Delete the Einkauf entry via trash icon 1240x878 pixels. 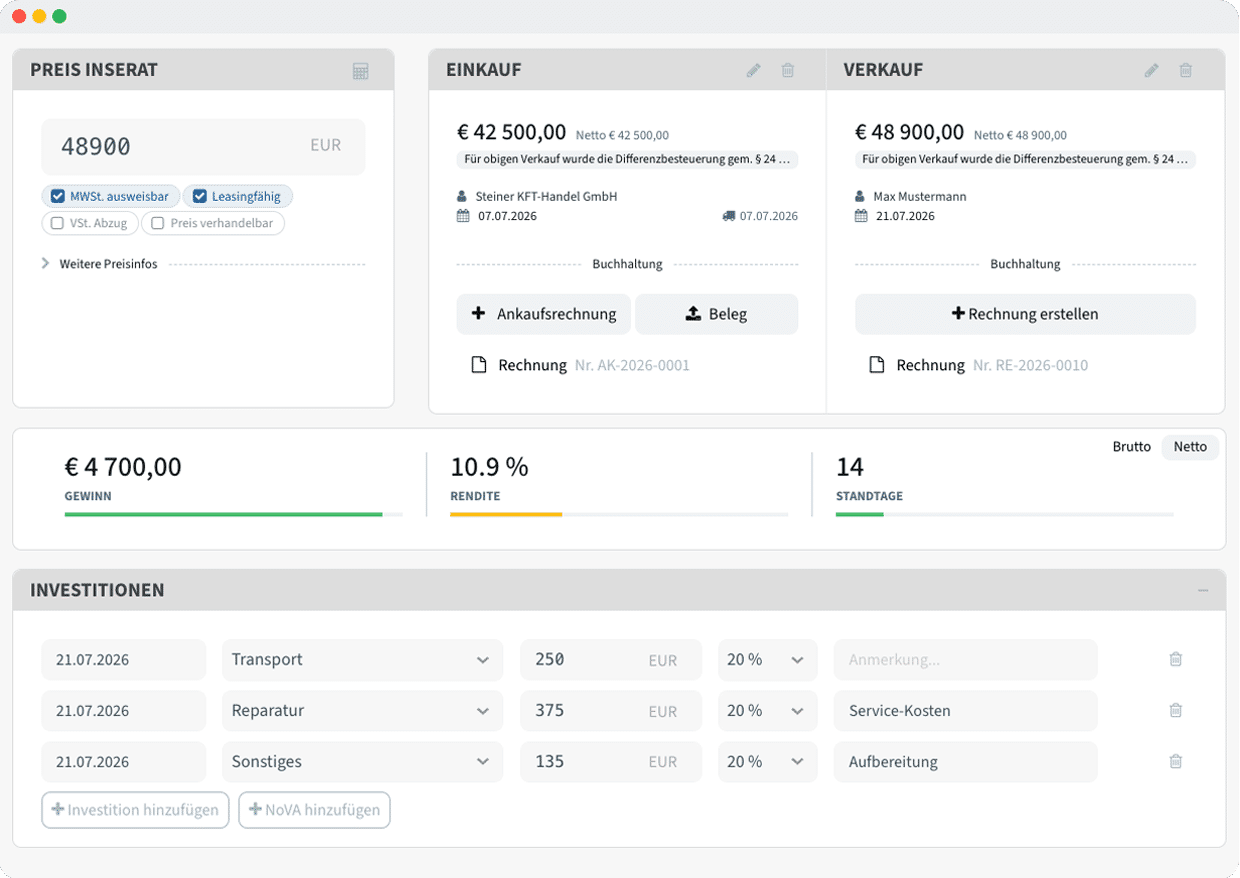click(x=788, y=70)
